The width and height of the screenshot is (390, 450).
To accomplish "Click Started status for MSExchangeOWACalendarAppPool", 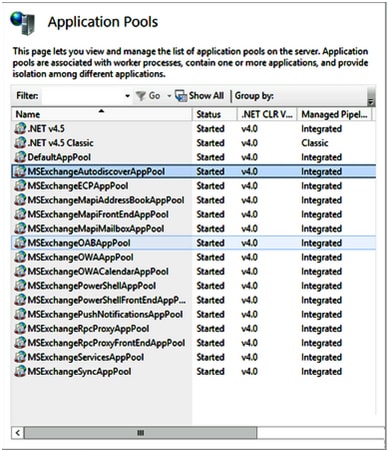I will [x=210, y=271].
